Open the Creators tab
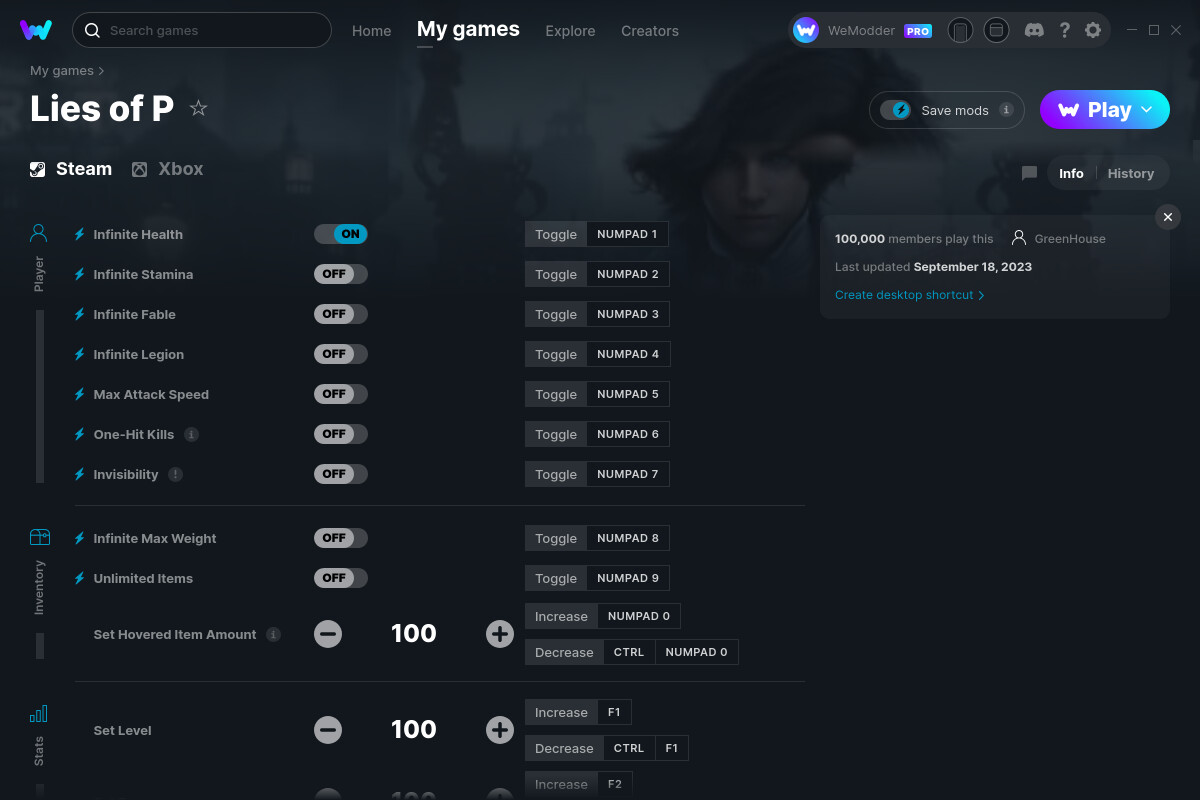 coord(650,31)
